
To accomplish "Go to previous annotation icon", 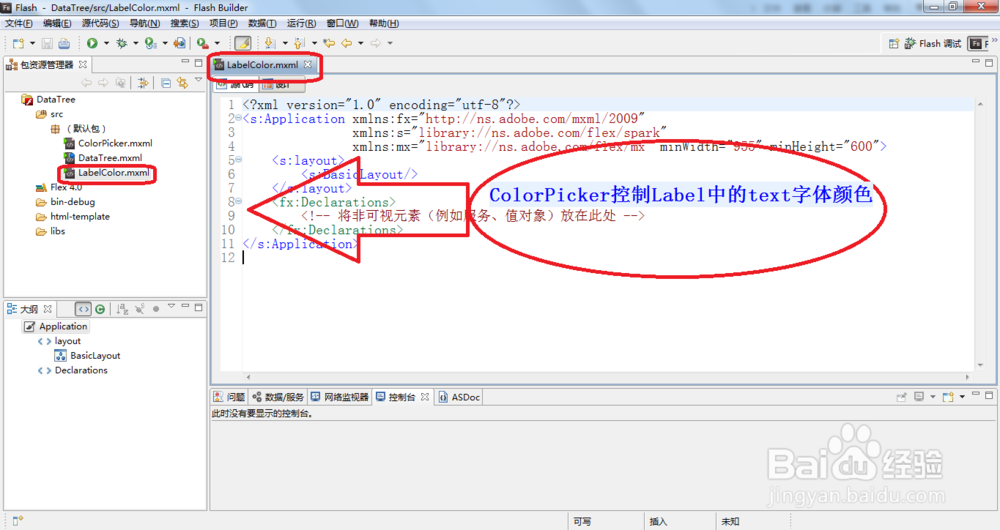I will 299,43.
